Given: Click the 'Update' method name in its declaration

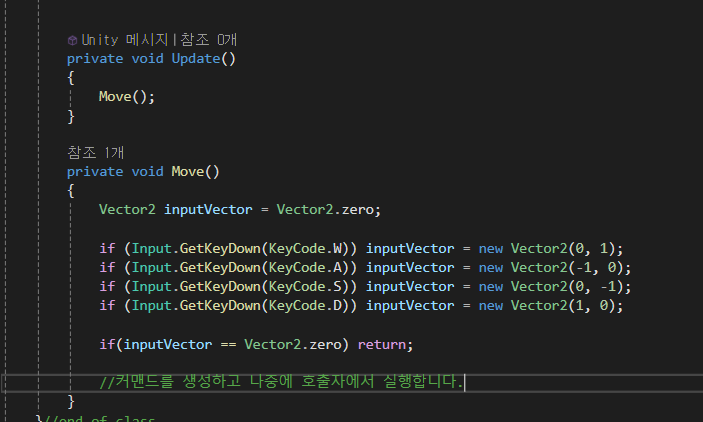Looking at the screenshot, I should [196, 59].
